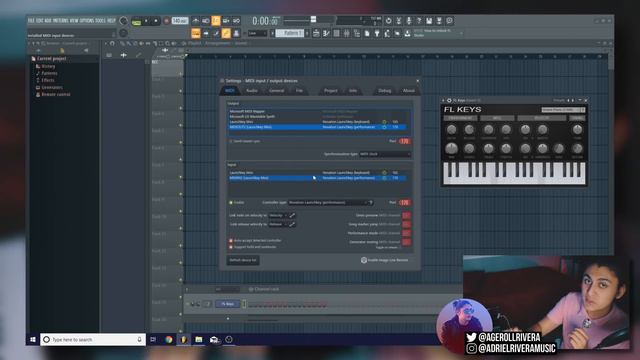Click the first knob in FL Keys top row

coord(451,130)
